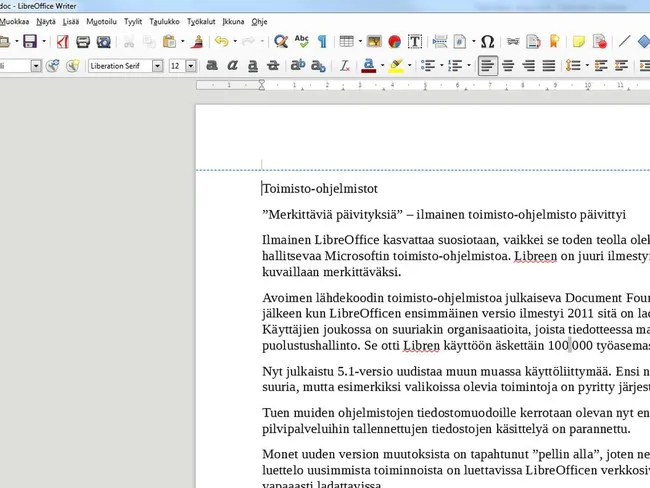Run the spelling check Abc icon
Image resolution: width=650 pixels, height=488 pixels.
tap(301, 41)
